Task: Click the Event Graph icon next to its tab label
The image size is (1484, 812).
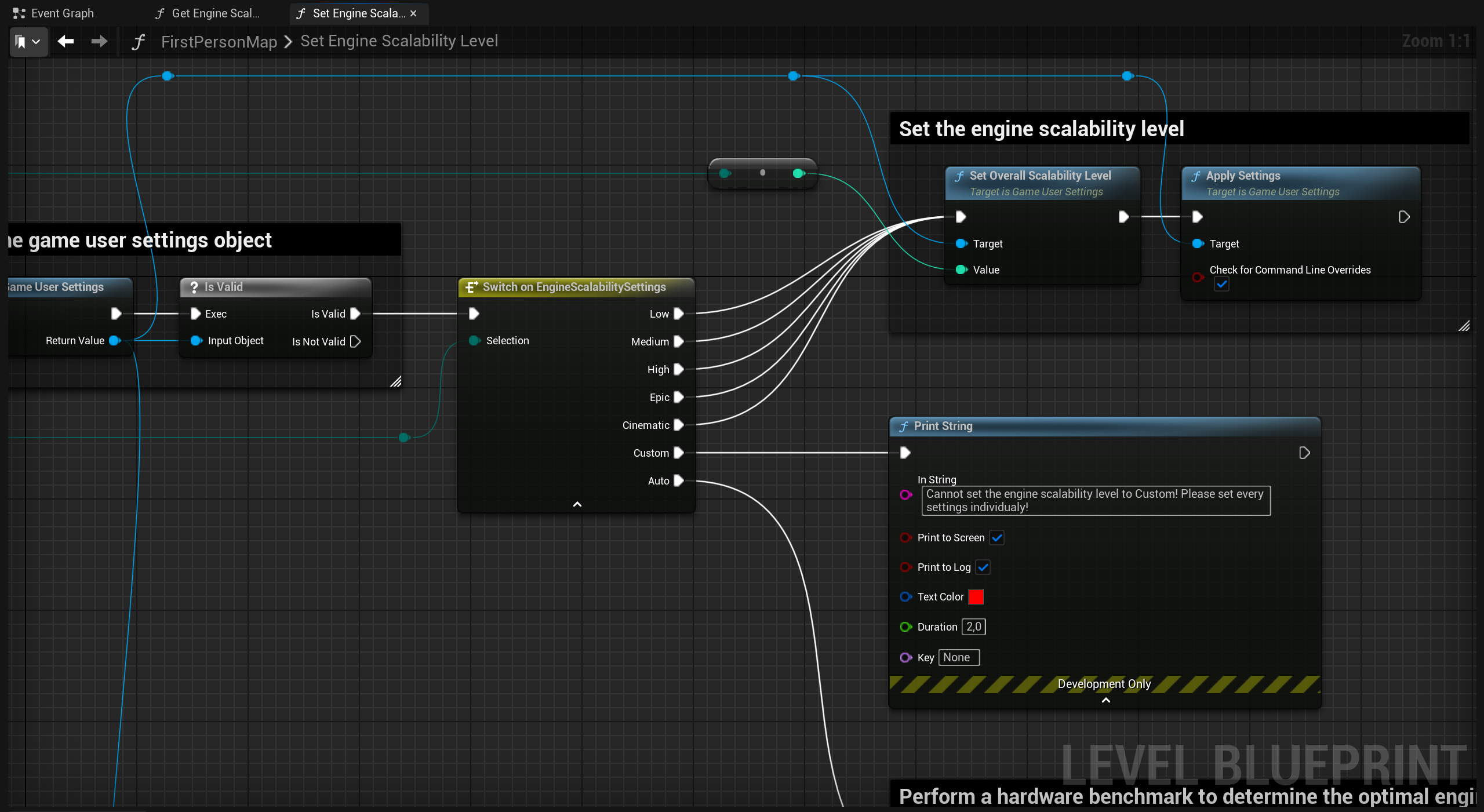Action: click(x=17, y=13)
